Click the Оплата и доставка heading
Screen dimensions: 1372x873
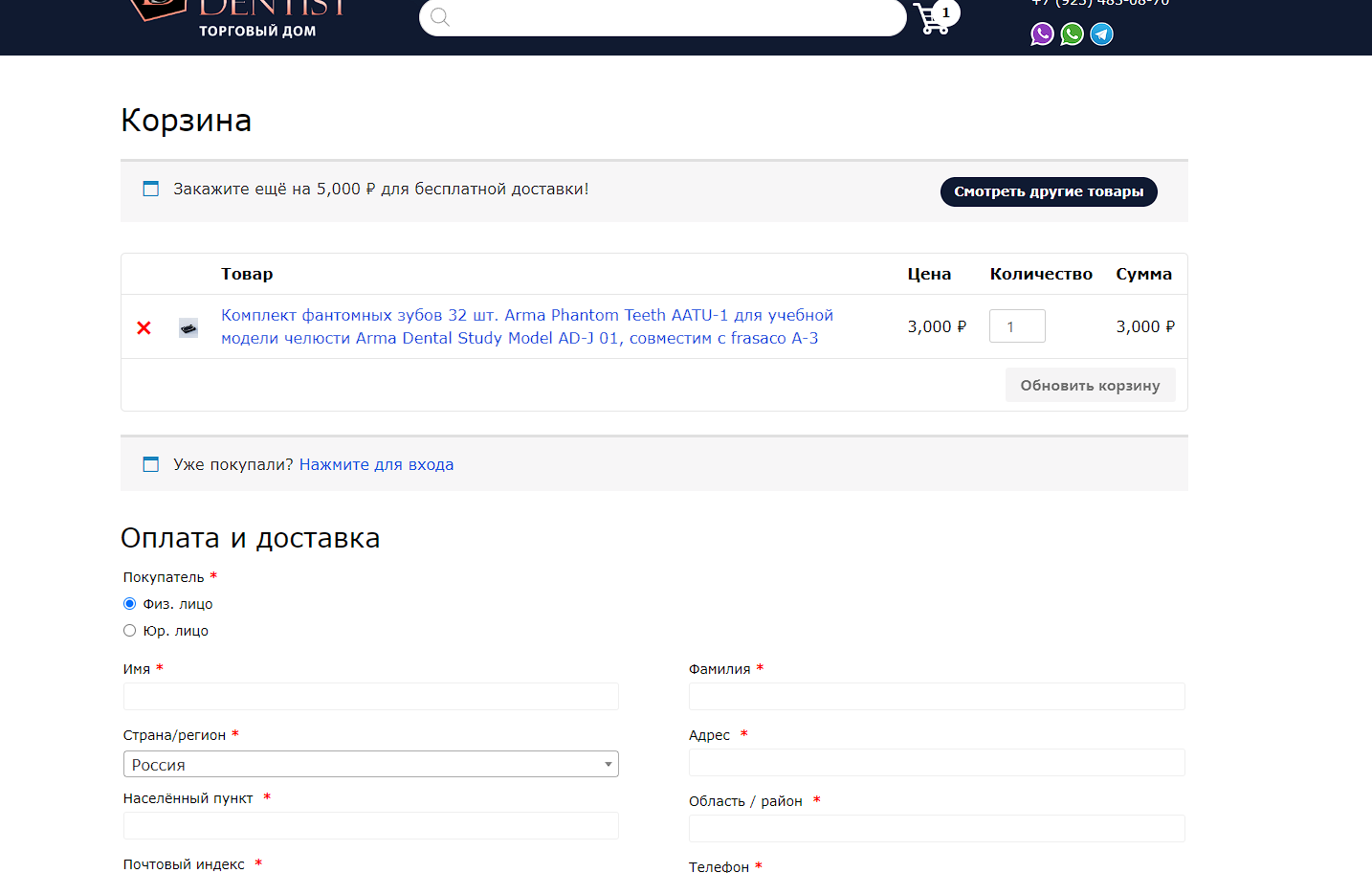click(251, 538)
